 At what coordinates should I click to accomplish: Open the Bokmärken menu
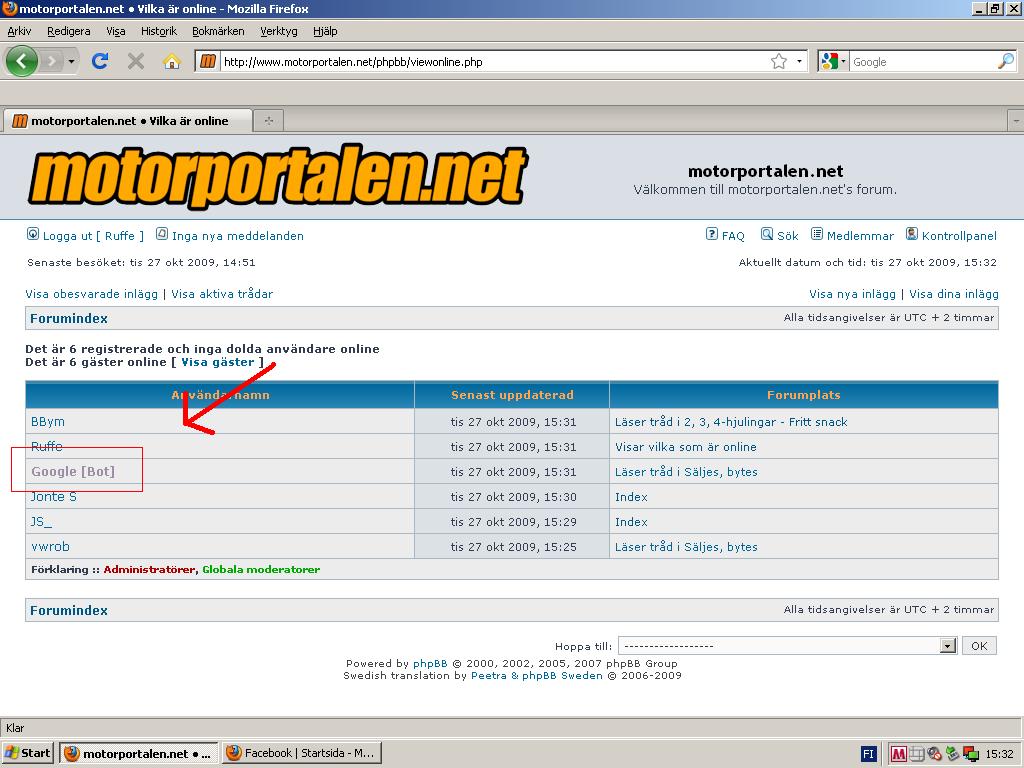click(x=218, y=31)
